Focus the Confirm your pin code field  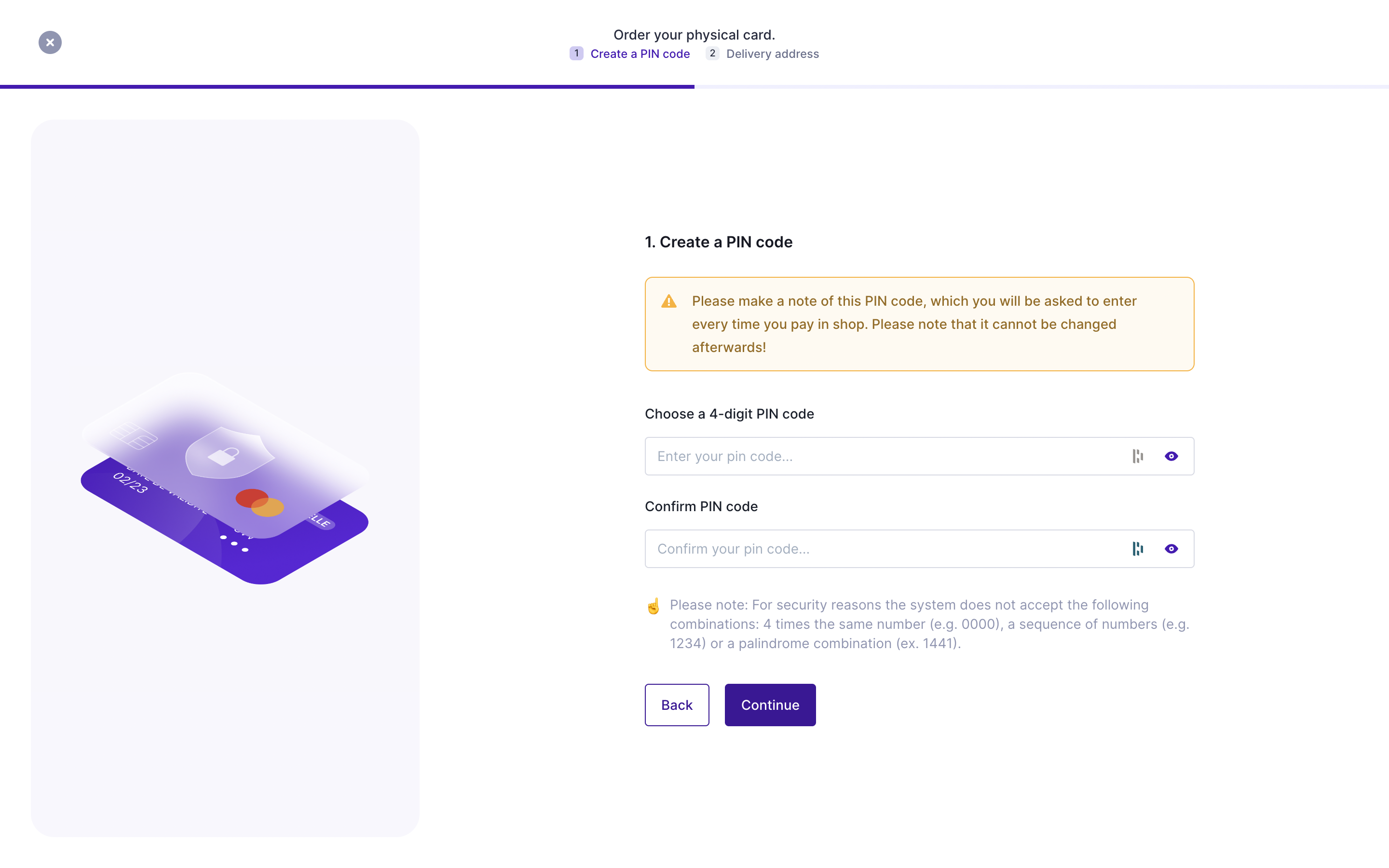(861, 549)
